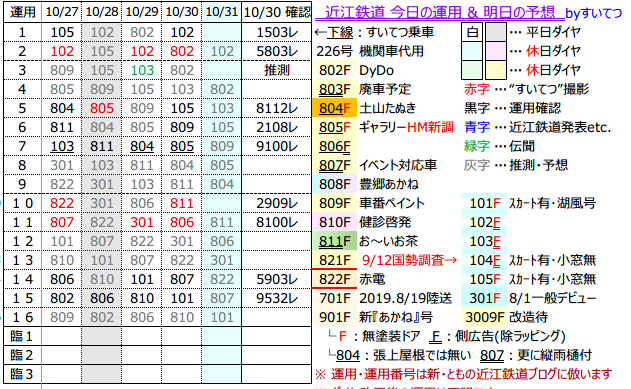Click the 9/12国勢調査→ red note
The image size is (631, 389).
coord(410,261)
